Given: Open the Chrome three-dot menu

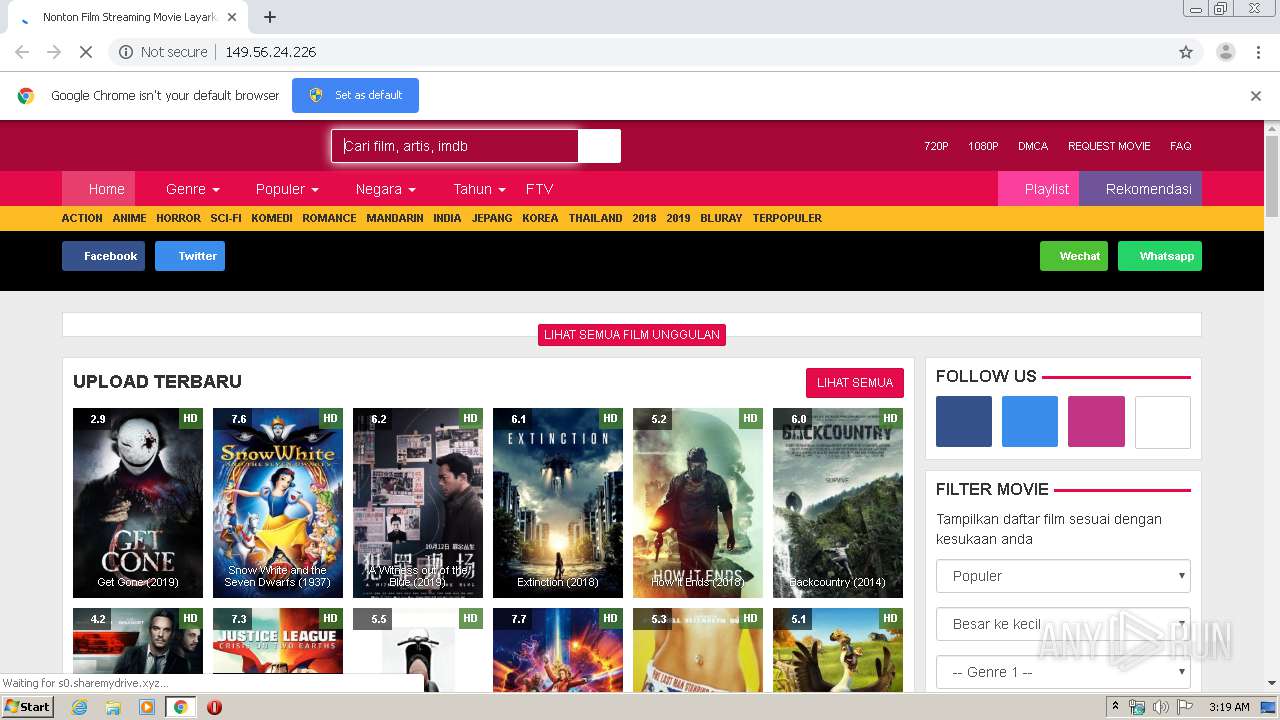Looking at the screenshot, I should click(1258, 52).
